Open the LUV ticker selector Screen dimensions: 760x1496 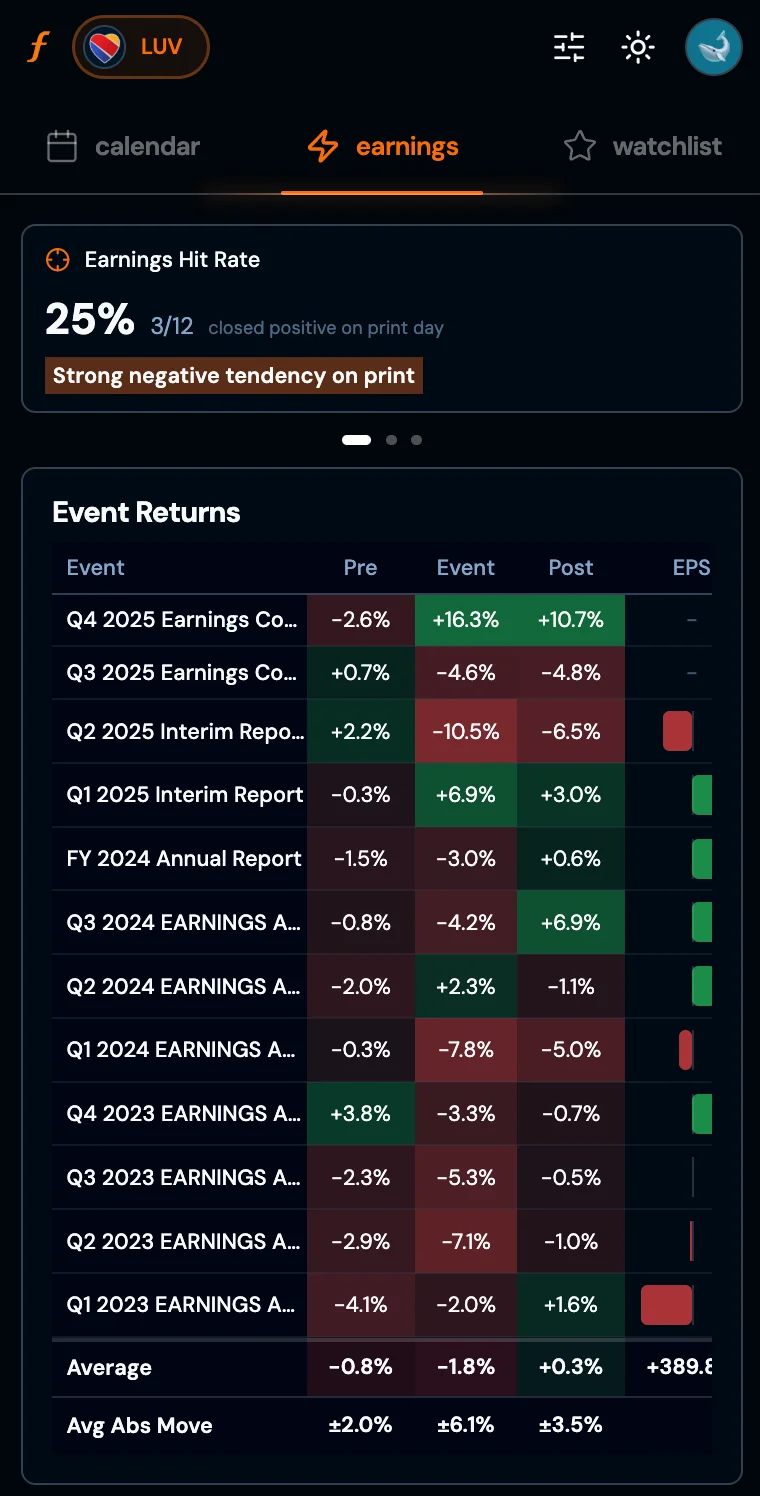point(141,46)
